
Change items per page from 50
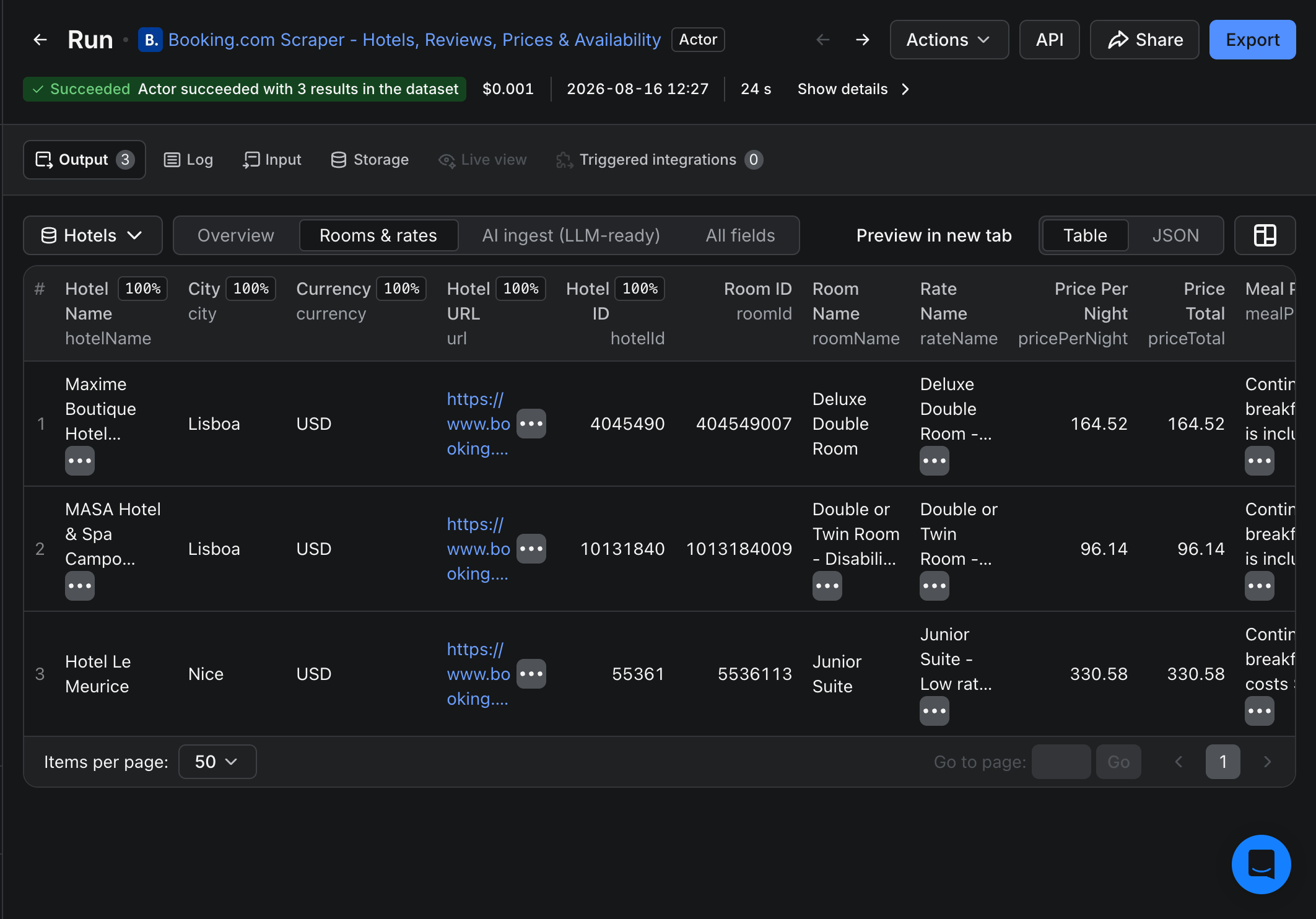tap(217, 762)
